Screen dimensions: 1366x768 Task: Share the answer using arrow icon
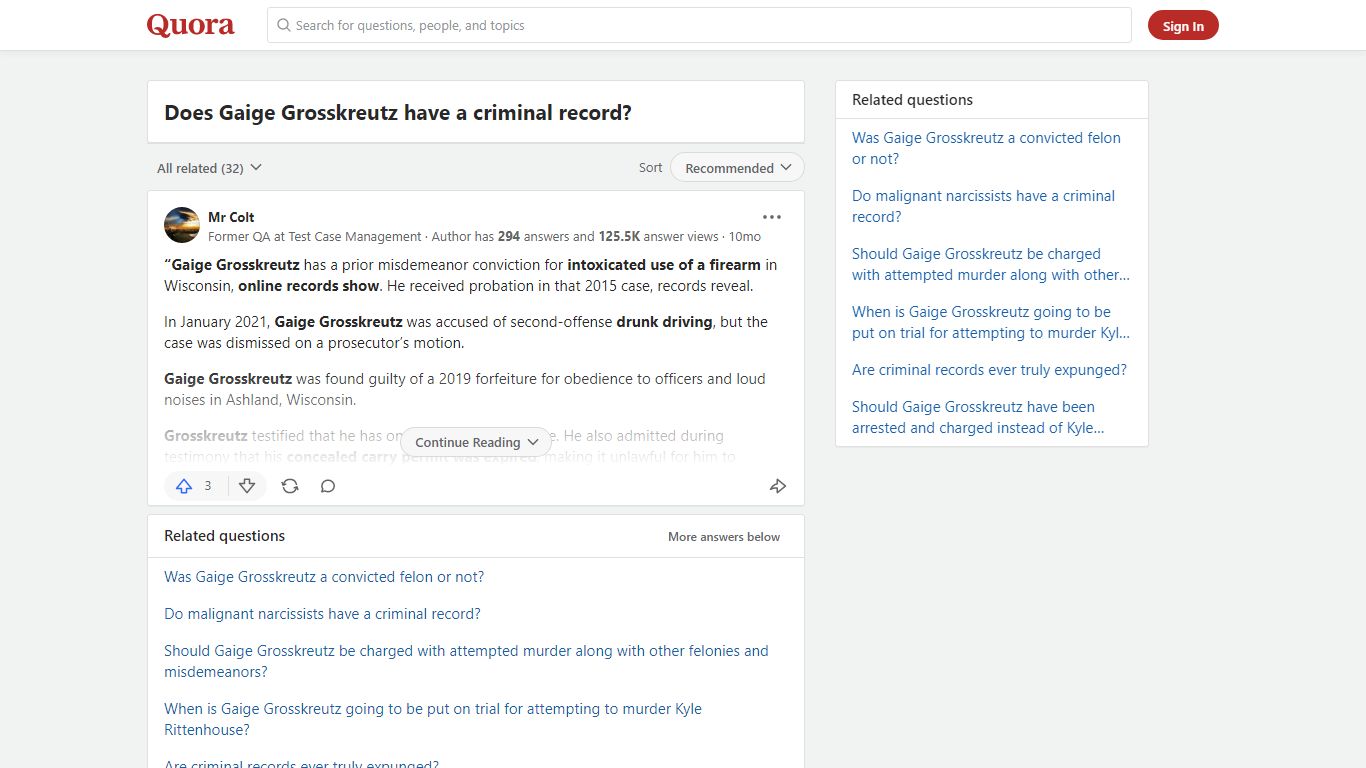[778, 486]
